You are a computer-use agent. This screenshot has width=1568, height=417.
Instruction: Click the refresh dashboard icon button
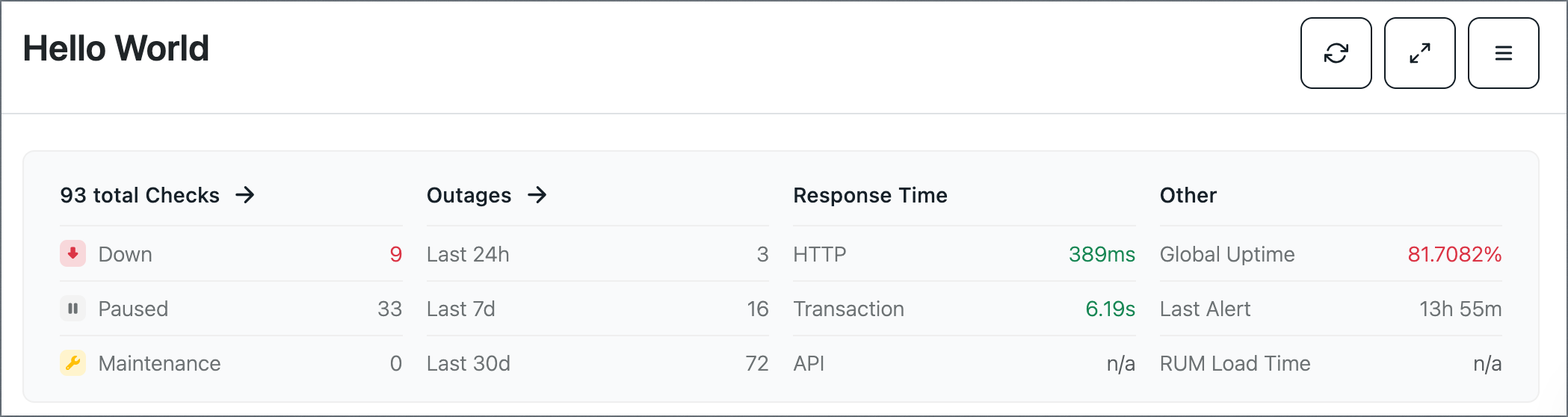tap(1336, 53)
